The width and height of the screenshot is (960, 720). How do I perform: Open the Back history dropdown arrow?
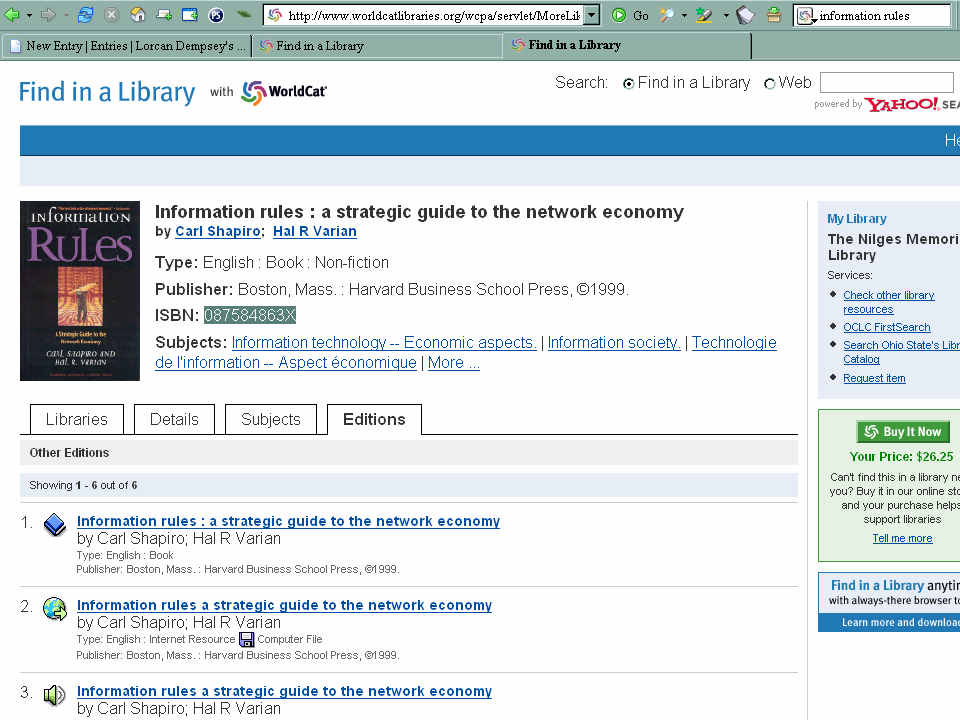[29, 15]
